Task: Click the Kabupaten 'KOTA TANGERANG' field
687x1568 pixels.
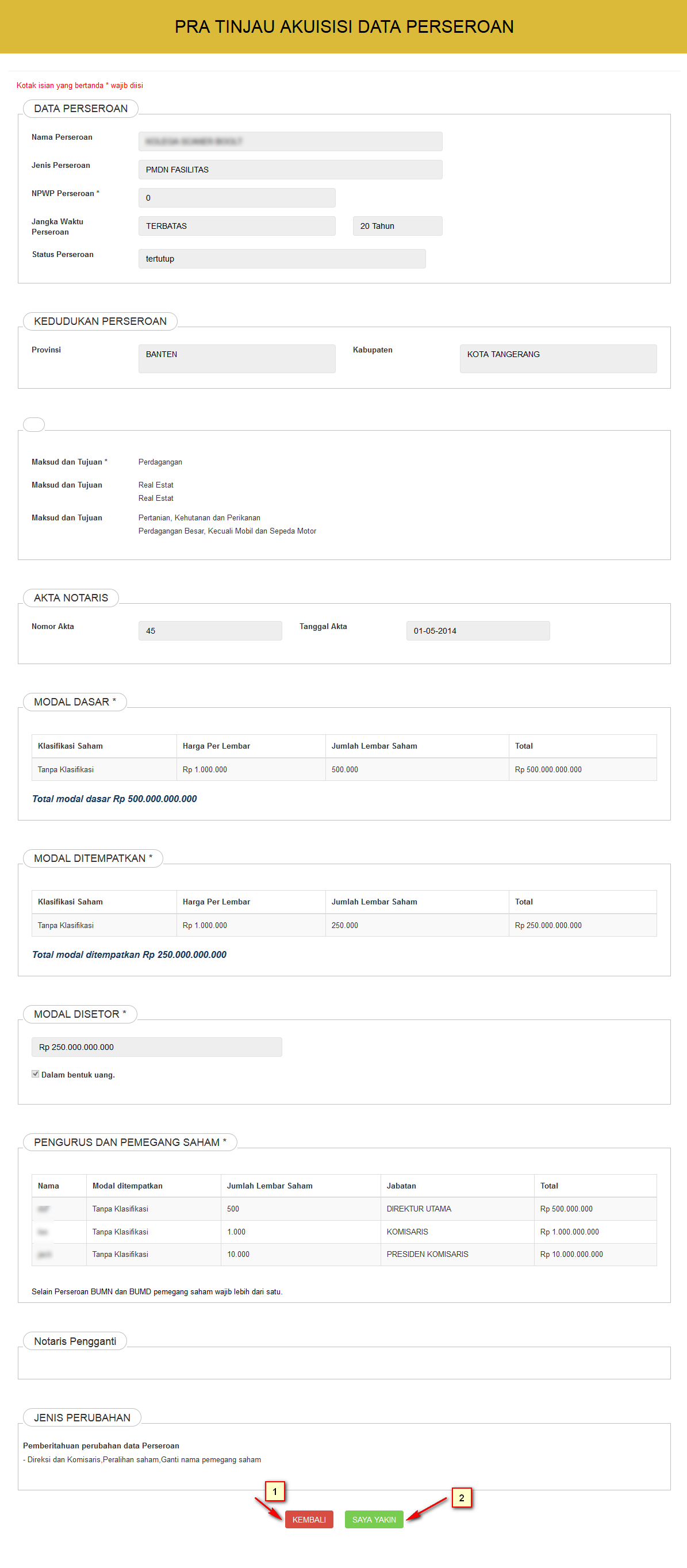Action: click(558, 359)
